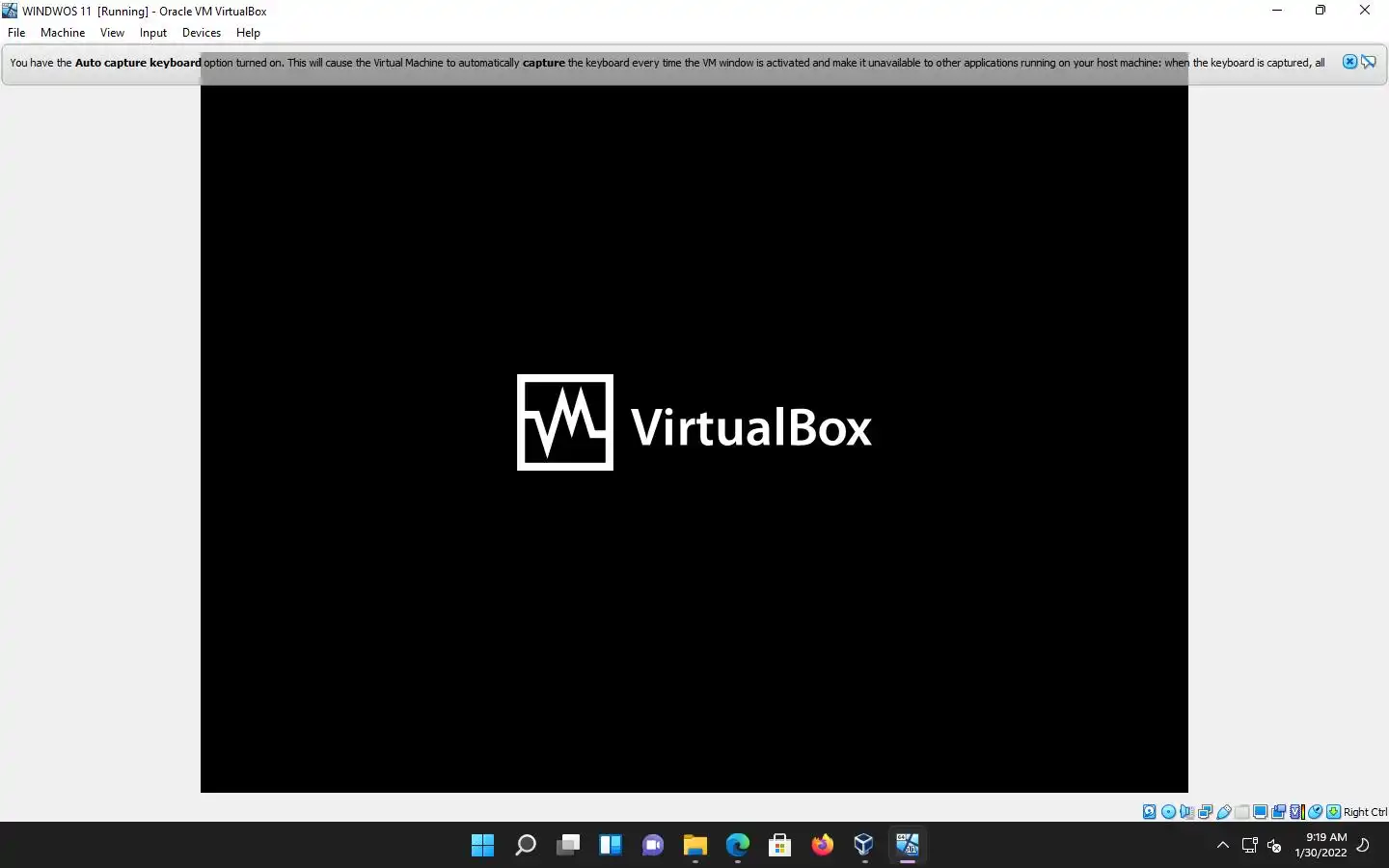The height and width of the screenshot is (868, 1389).
Task: Click the optical drive status icon
Action: coord(1168,812)
